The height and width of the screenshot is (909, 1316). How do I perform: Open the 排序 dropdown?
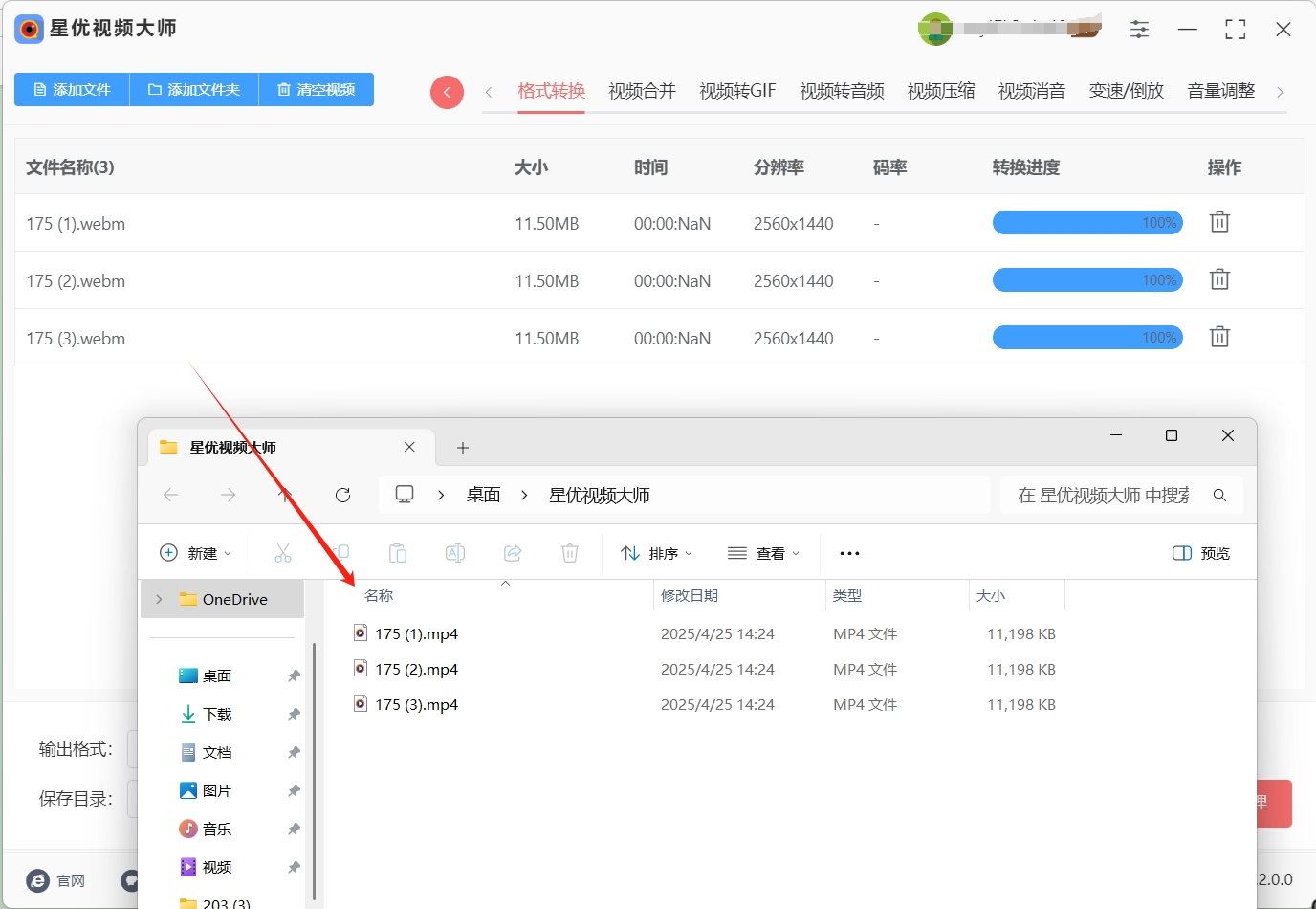pyautogui.click(x=657, y=553)
